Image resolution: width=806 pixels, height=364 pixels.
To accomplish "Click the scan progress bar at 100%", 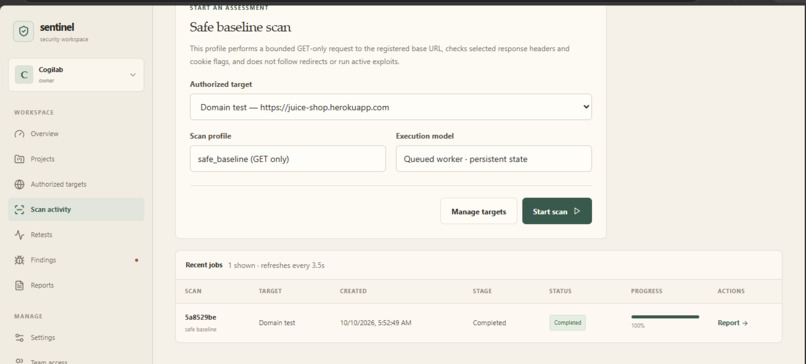I will pos(665,317).
